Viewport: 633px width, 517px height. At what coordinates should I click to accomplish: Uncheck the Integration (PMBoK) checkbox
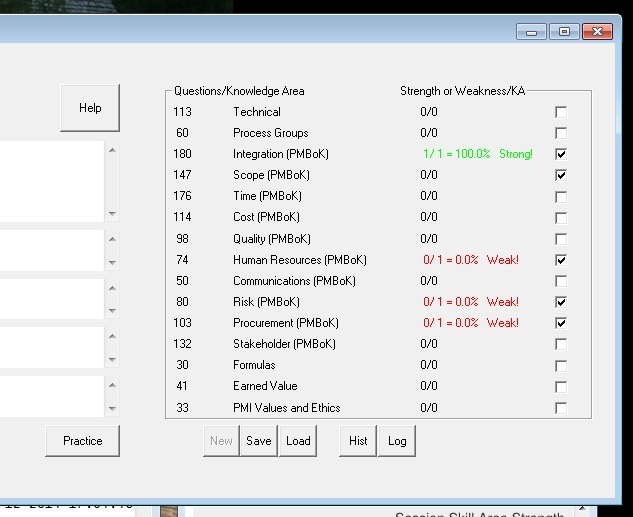[561, 154]
